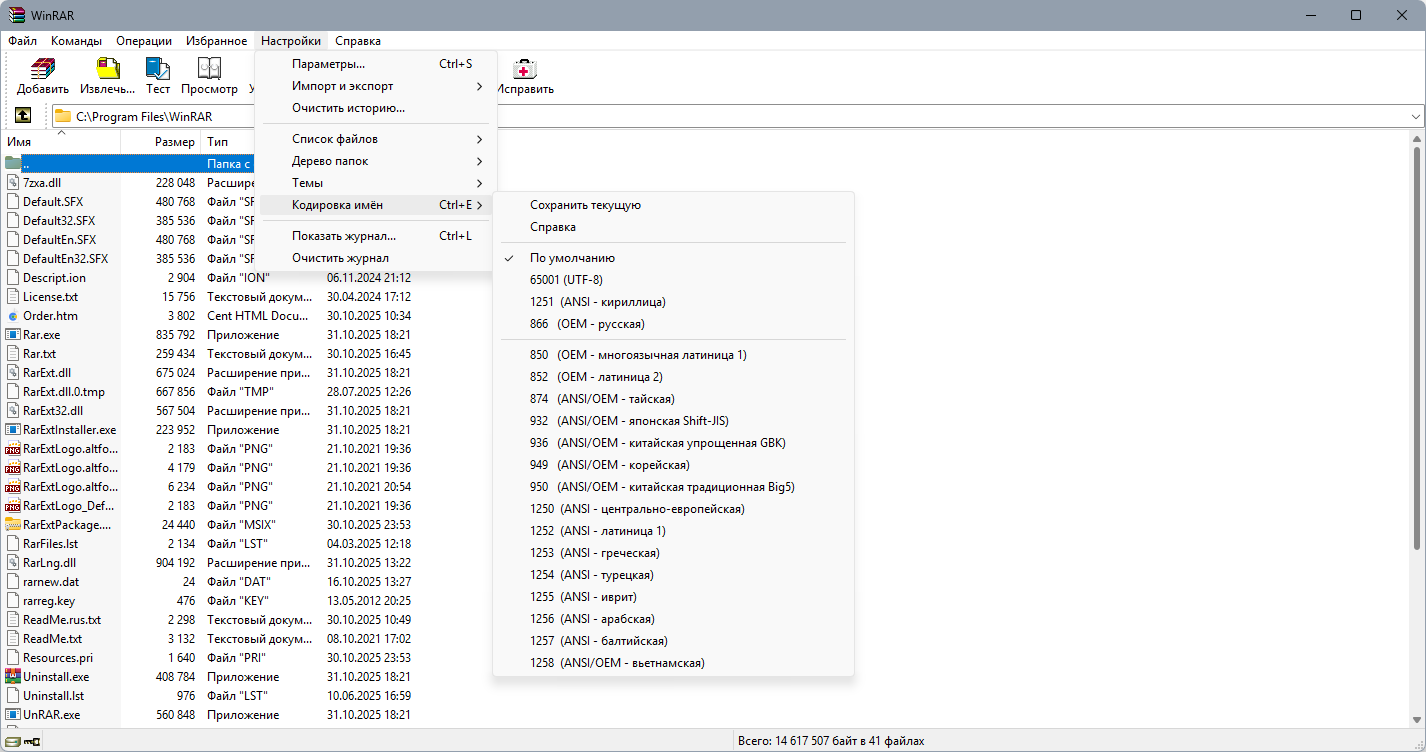Select 866 (OEM - русская) encoding
1426x752 pixels.
pos(673,324)
